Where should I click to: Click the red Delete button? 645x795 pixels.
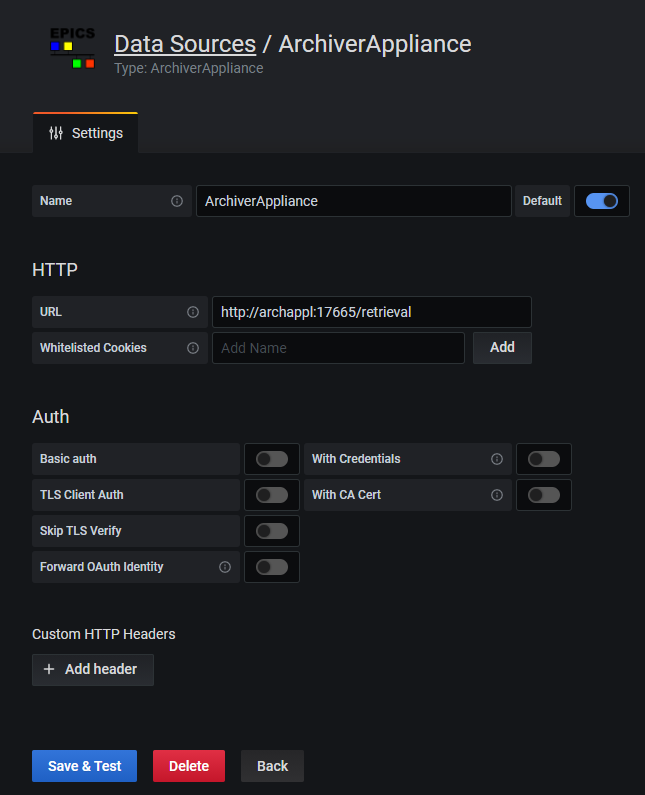click(189, 766)
